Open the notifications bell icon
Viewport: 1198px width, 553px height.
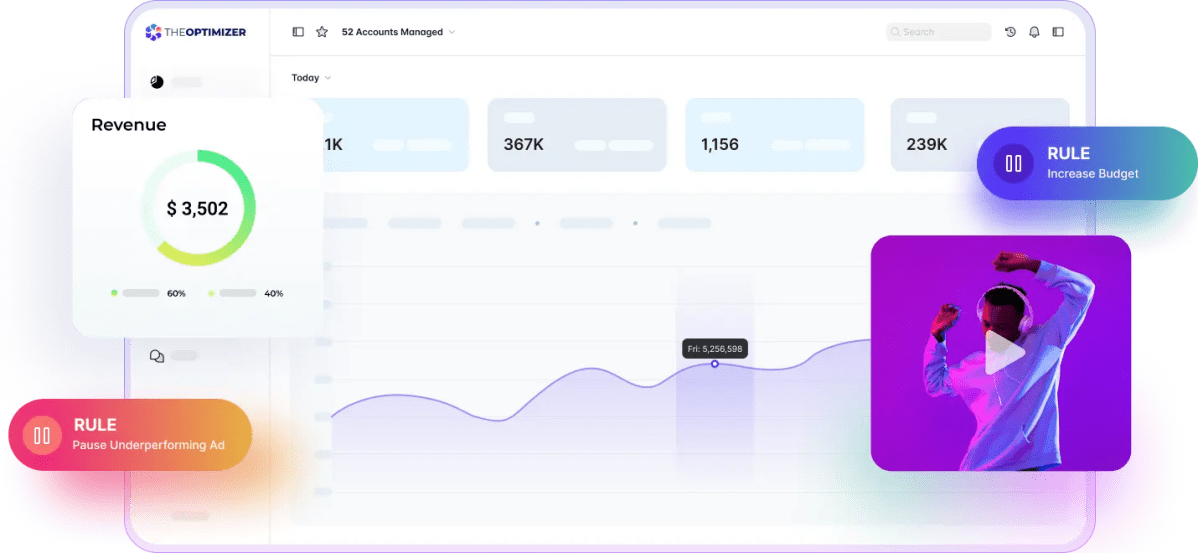coord(1034,32)
